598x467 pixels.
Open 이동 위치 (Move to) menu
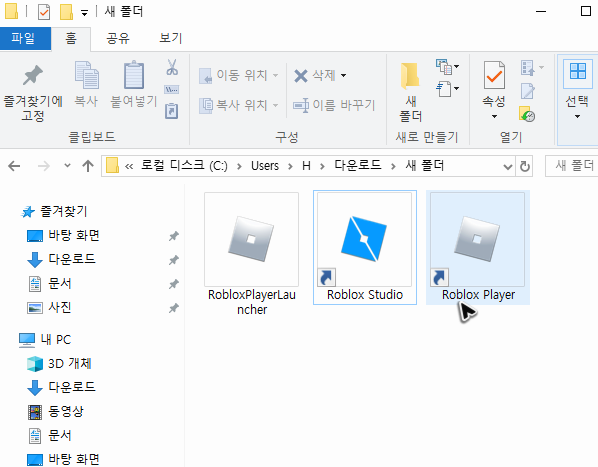click(239, 75)
